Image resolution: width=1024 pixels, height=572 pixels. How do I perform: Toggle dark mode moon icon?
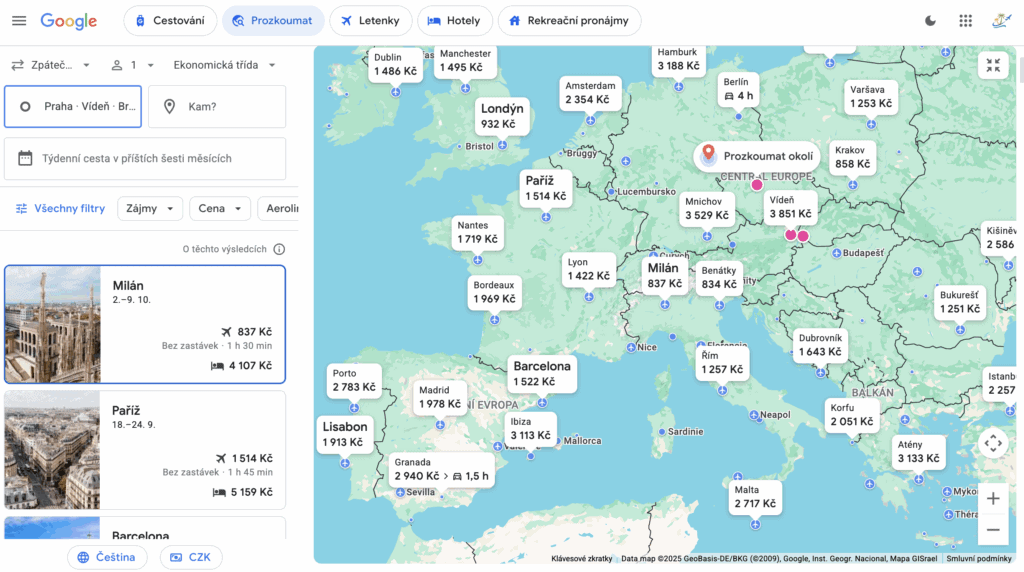pyautogui.click(x=931, y=21)
